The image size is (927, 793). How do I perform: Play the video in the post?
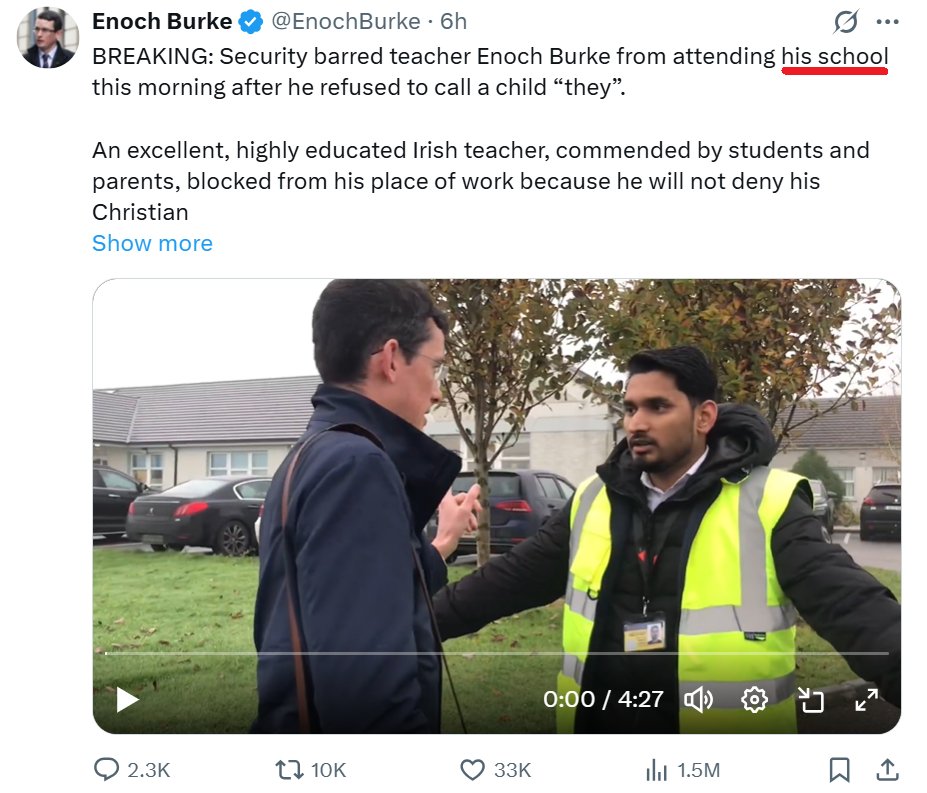click(128, 699)
